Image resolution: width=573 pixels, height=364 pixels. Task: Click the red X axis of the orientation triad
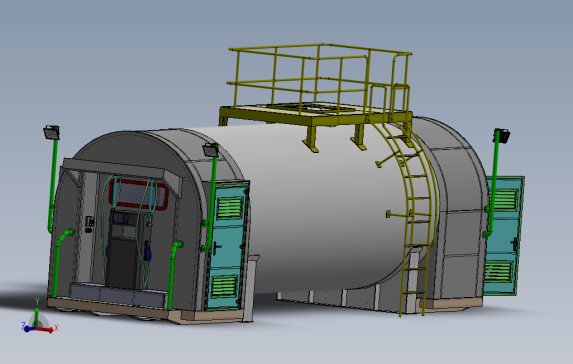[x=46, y=330]
